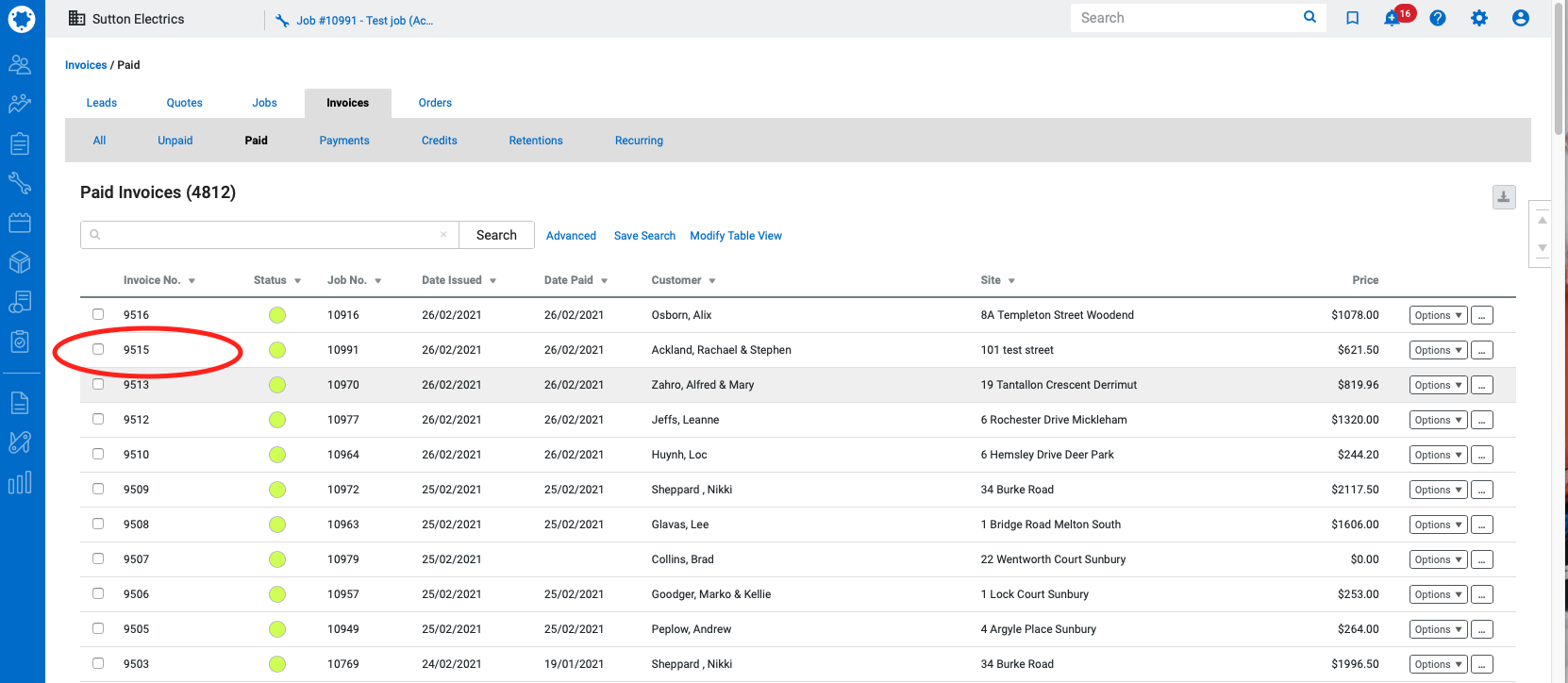Click the Modify Table View link
Viewport: 1568px width, 683px height.
click(735, 236)
